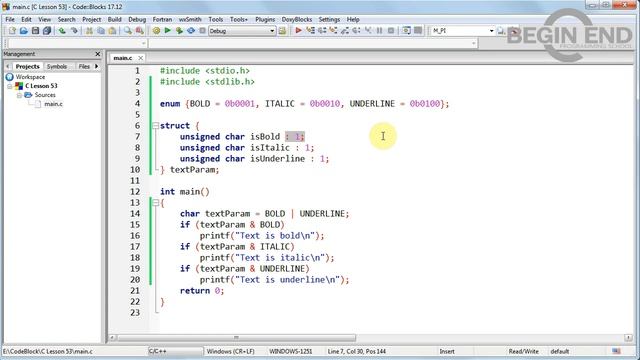Copy selection using toolbar icon
Image resolution: width=640 pixels, height=360 pixels.
coord(100,31)
